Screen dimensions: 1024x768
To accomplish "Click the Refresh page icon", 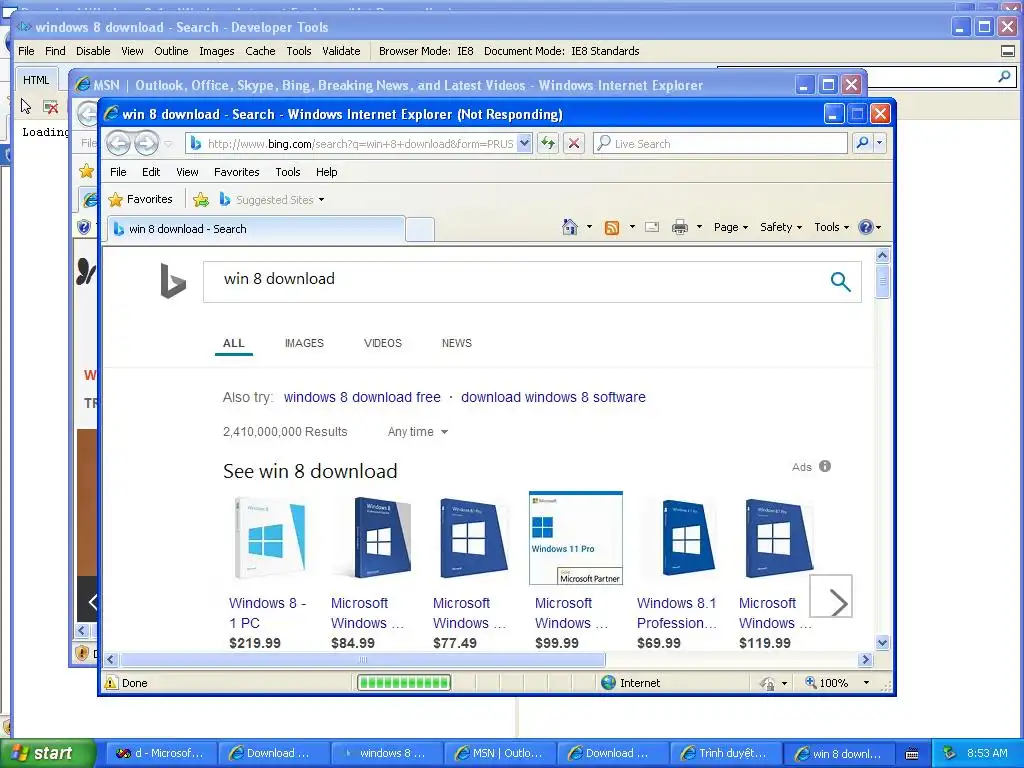I will (547, 143).
